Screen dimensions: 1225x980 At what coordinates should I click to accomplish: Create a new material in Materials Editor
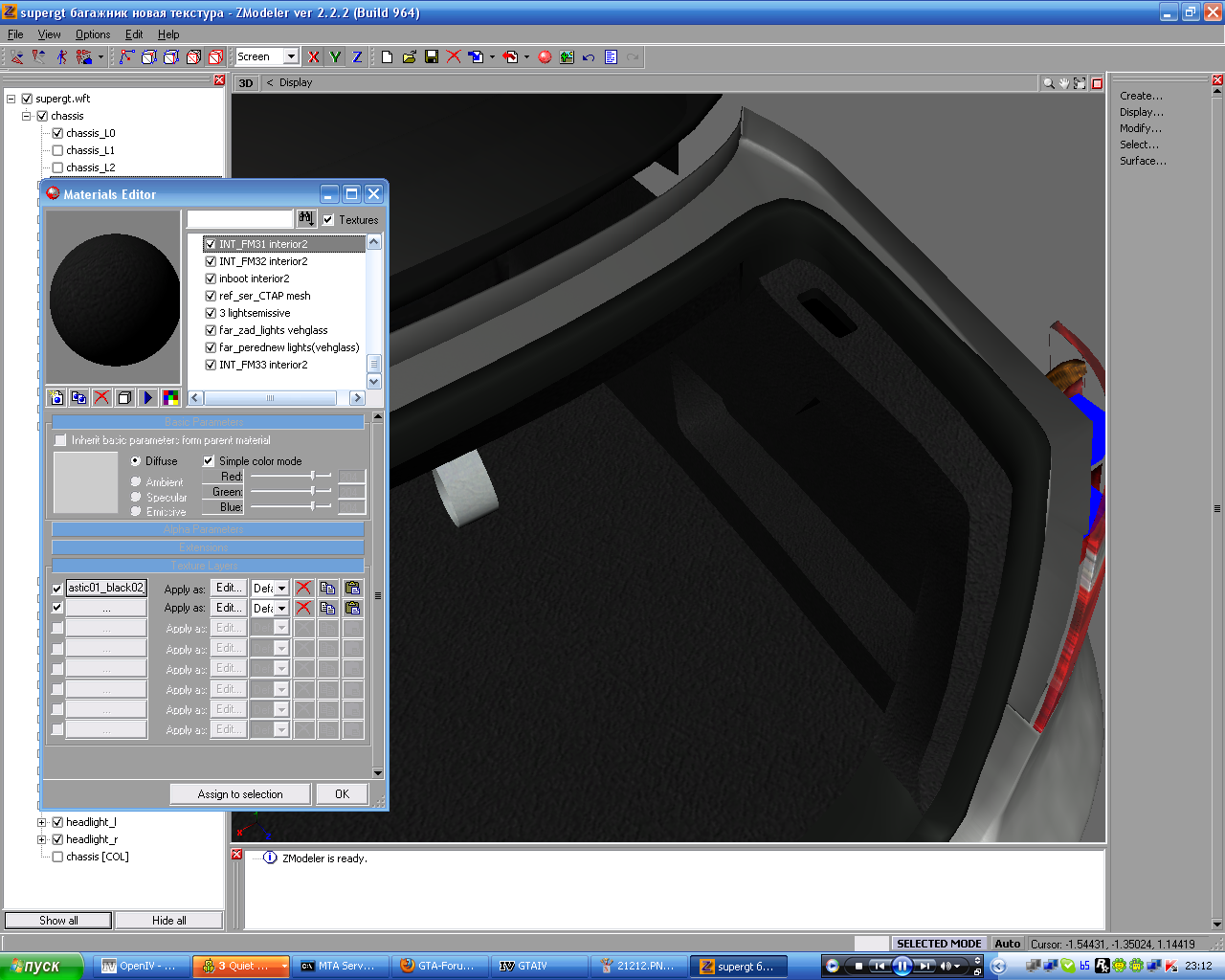pos(56,398)
